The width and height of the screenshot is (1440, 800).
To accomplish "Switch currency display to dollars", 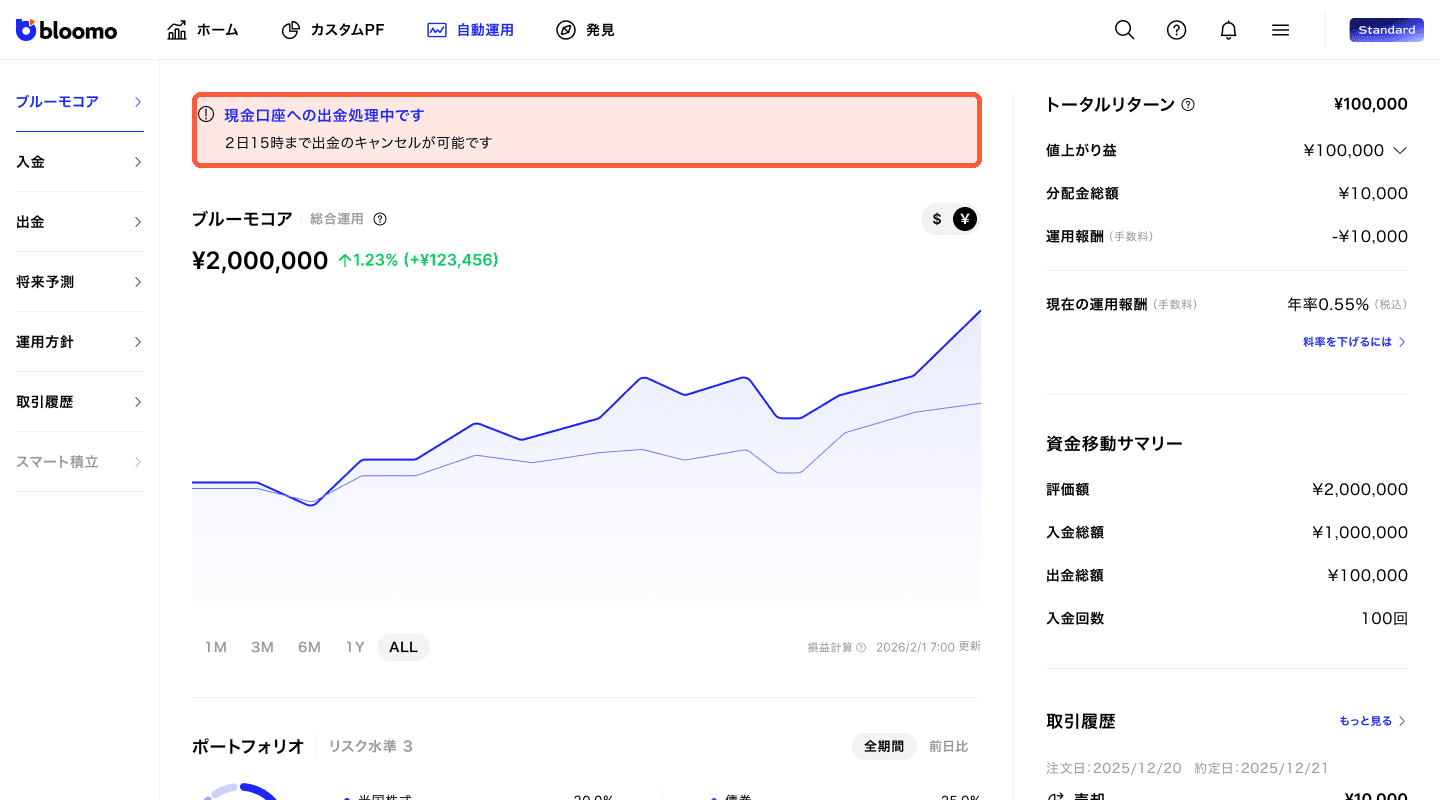I will 937,219.
